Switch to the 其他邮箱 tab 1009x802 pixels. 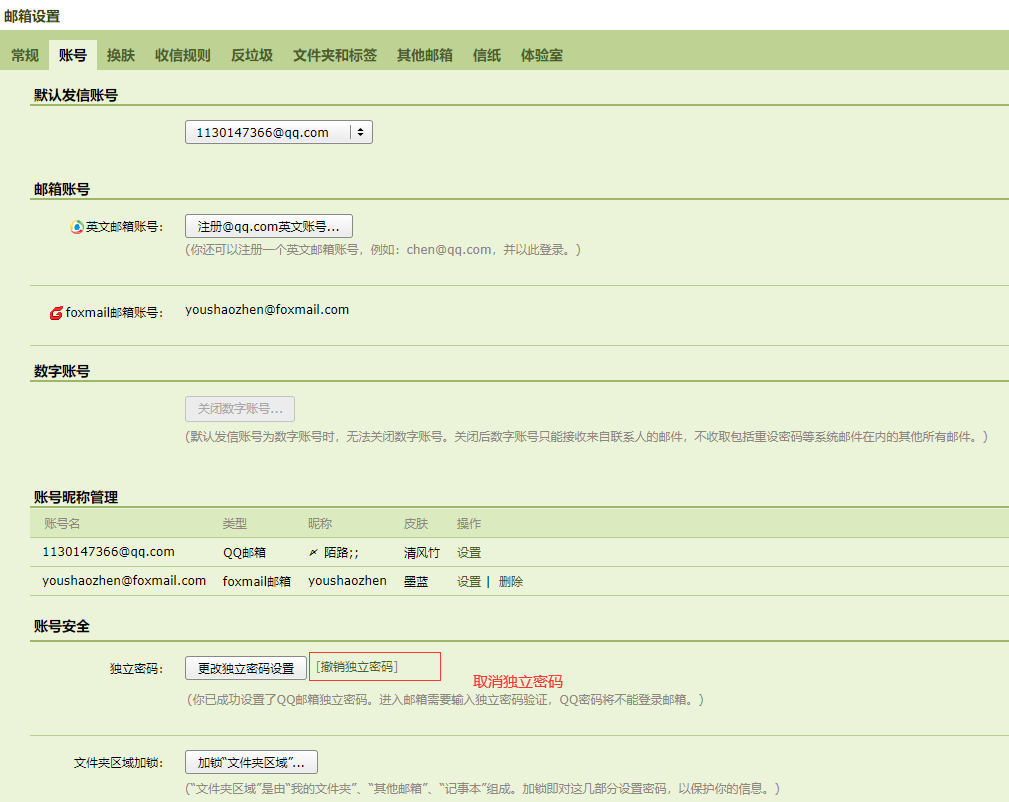(x=425, y=55)
